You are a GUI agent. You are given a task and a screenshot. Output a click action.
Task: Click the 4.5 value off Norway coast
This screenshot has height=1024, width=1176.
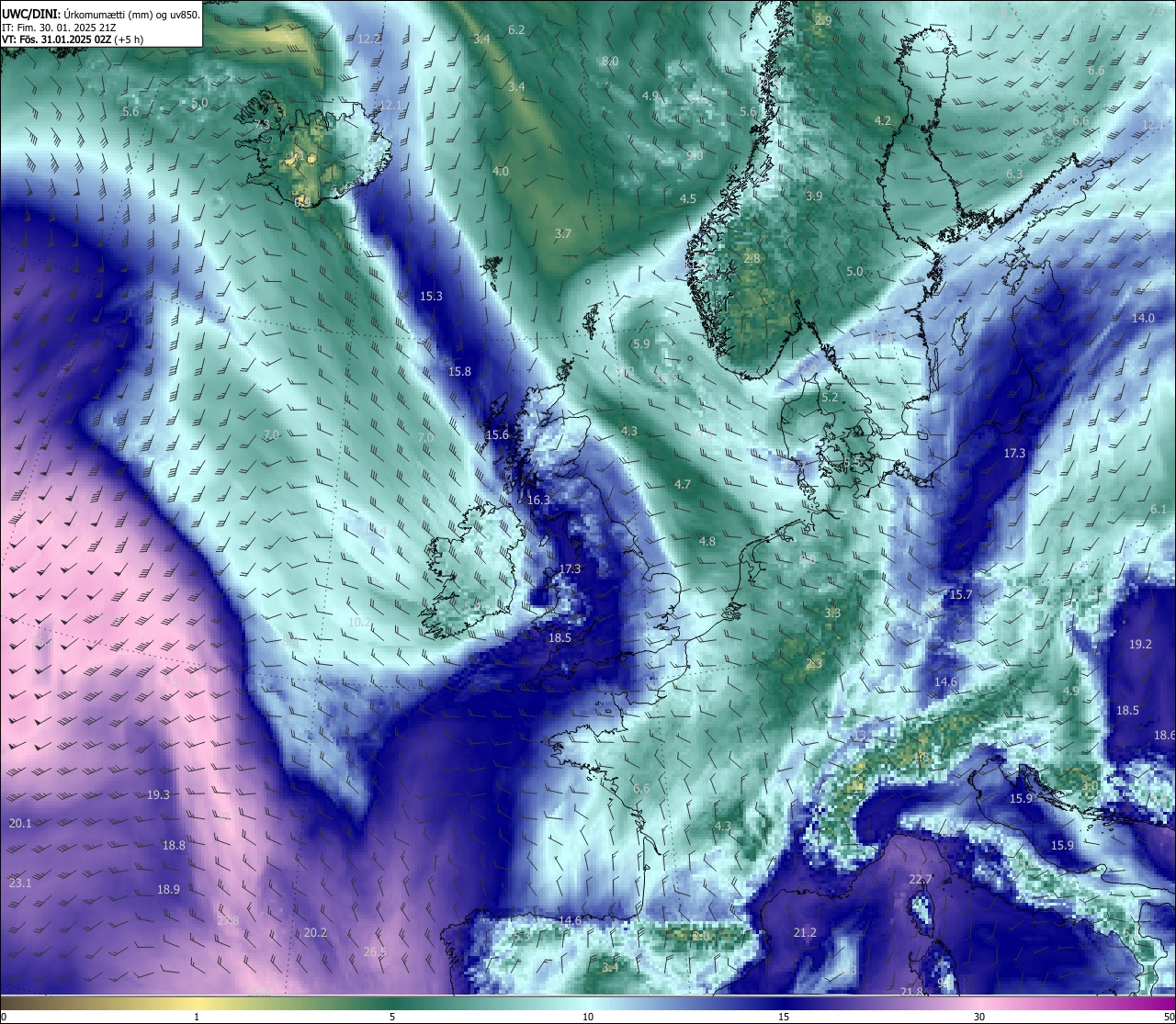click(x=687, y=198)
